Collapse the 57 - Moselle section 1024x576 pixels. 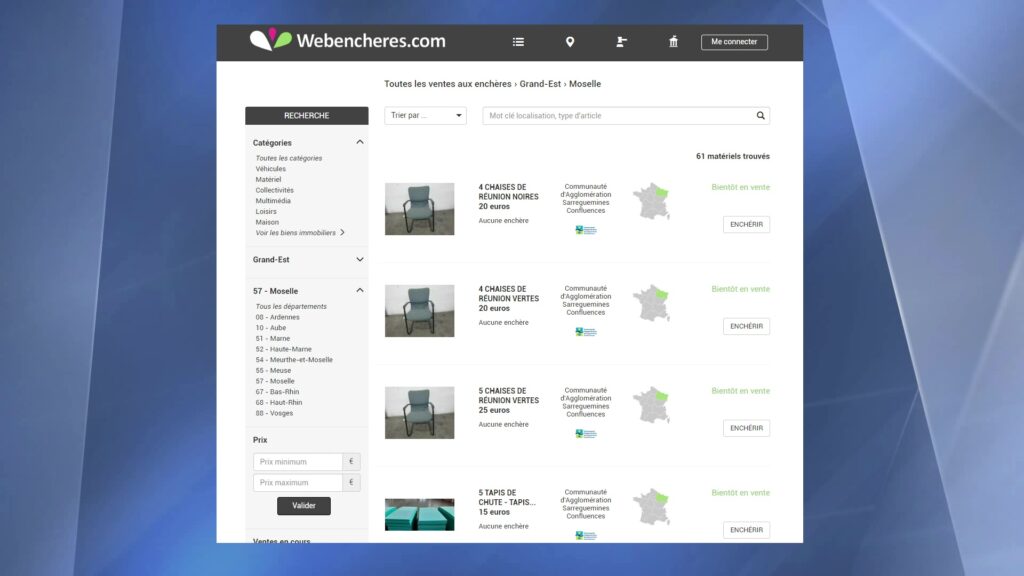point(360,291)
